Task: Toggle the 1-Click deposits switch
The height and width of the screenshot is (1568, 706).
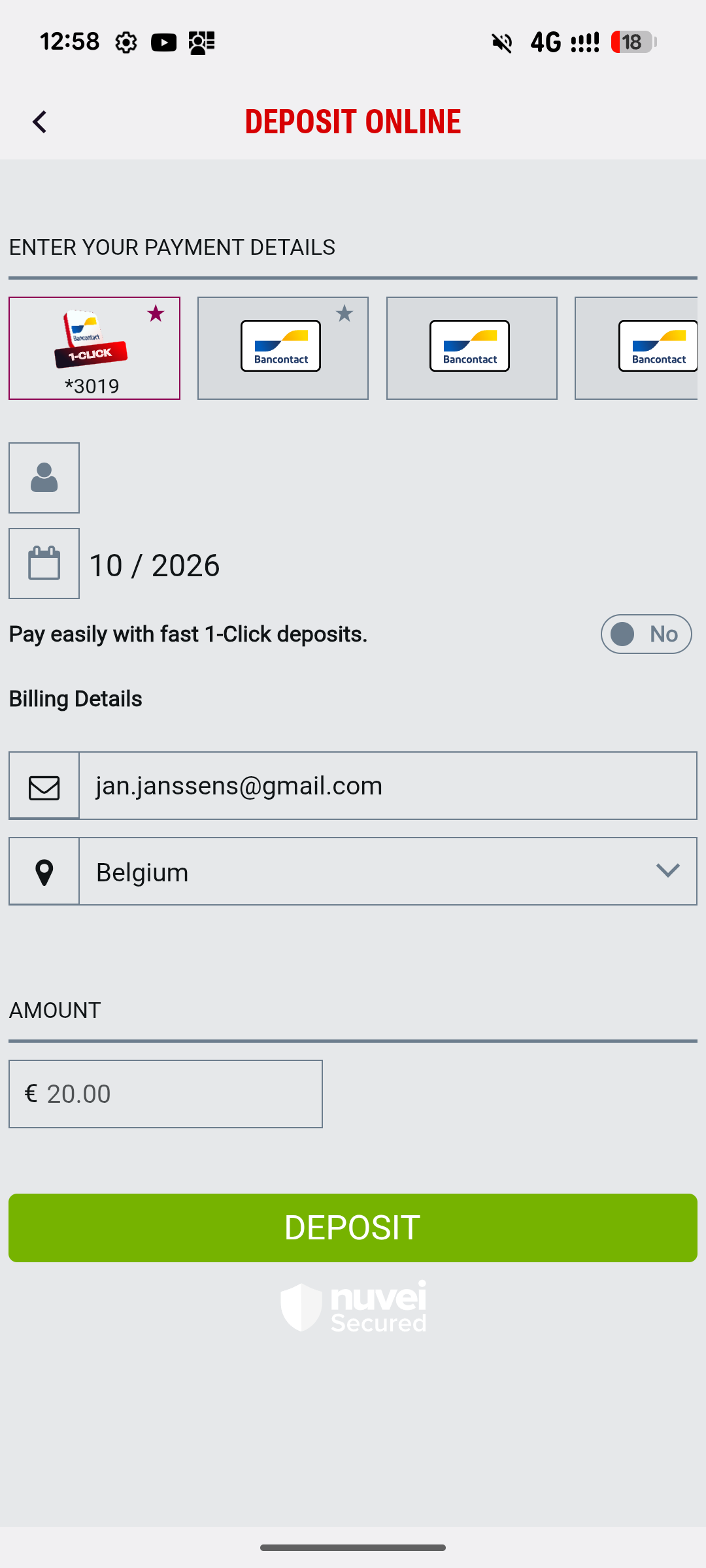Action: [x=646, y=634]
